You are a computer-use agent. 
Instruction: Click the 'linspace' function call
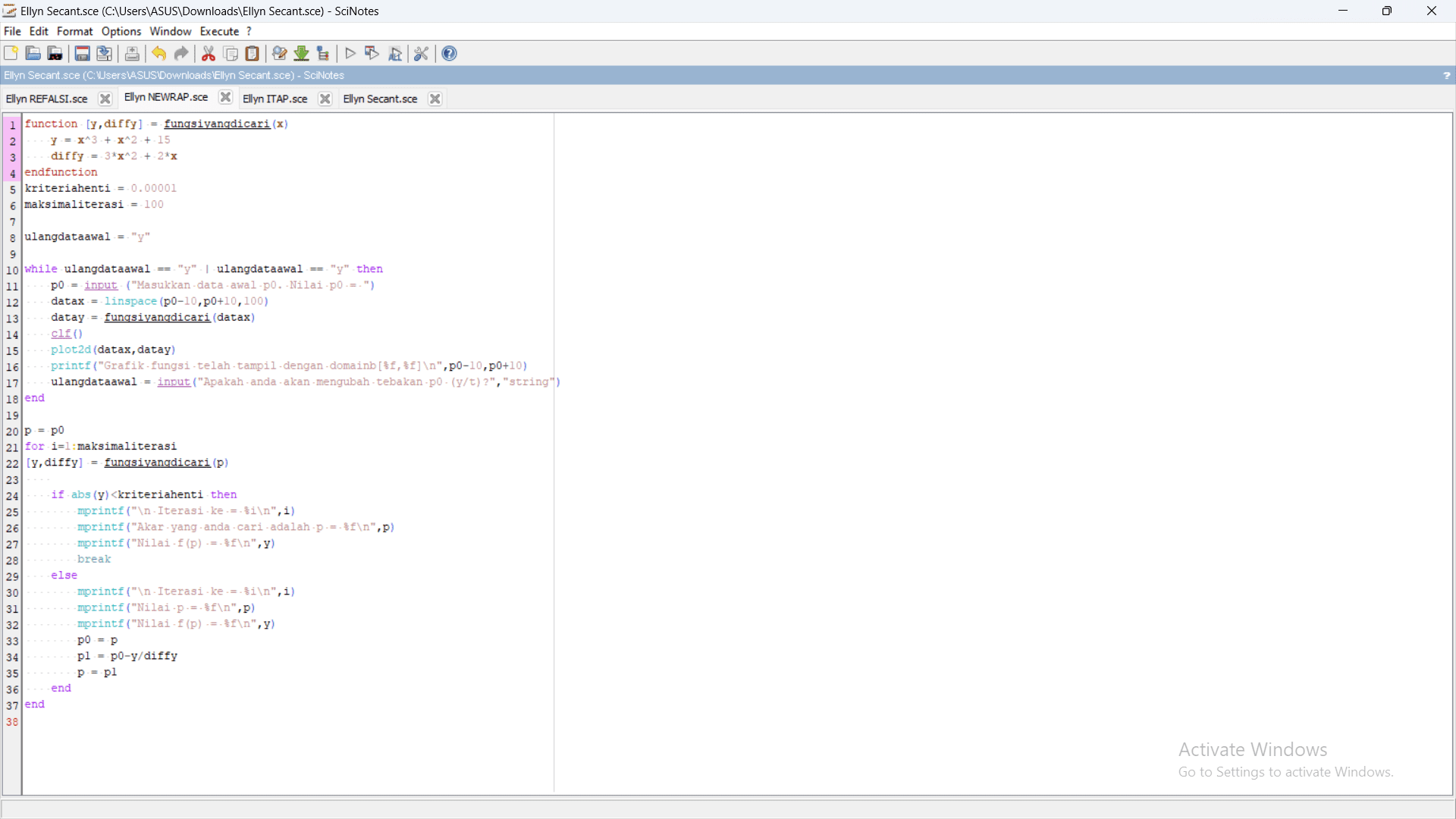click(x=131, y=301)
